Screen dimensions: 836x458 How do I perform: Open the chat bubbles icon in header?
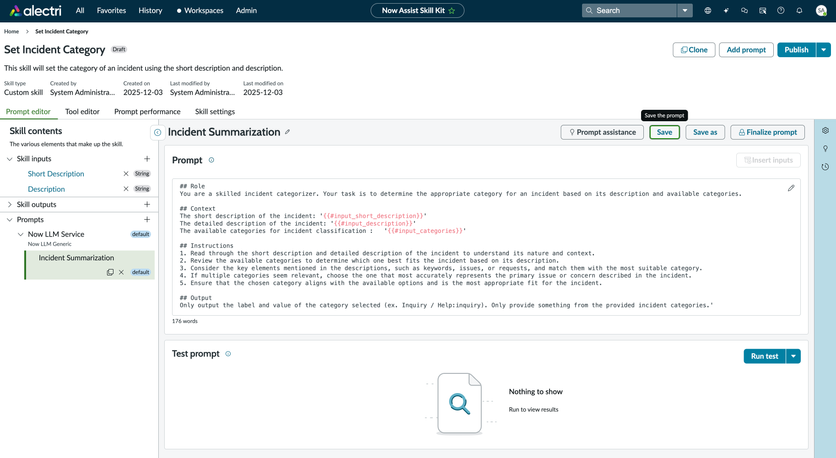click(744, 10)
